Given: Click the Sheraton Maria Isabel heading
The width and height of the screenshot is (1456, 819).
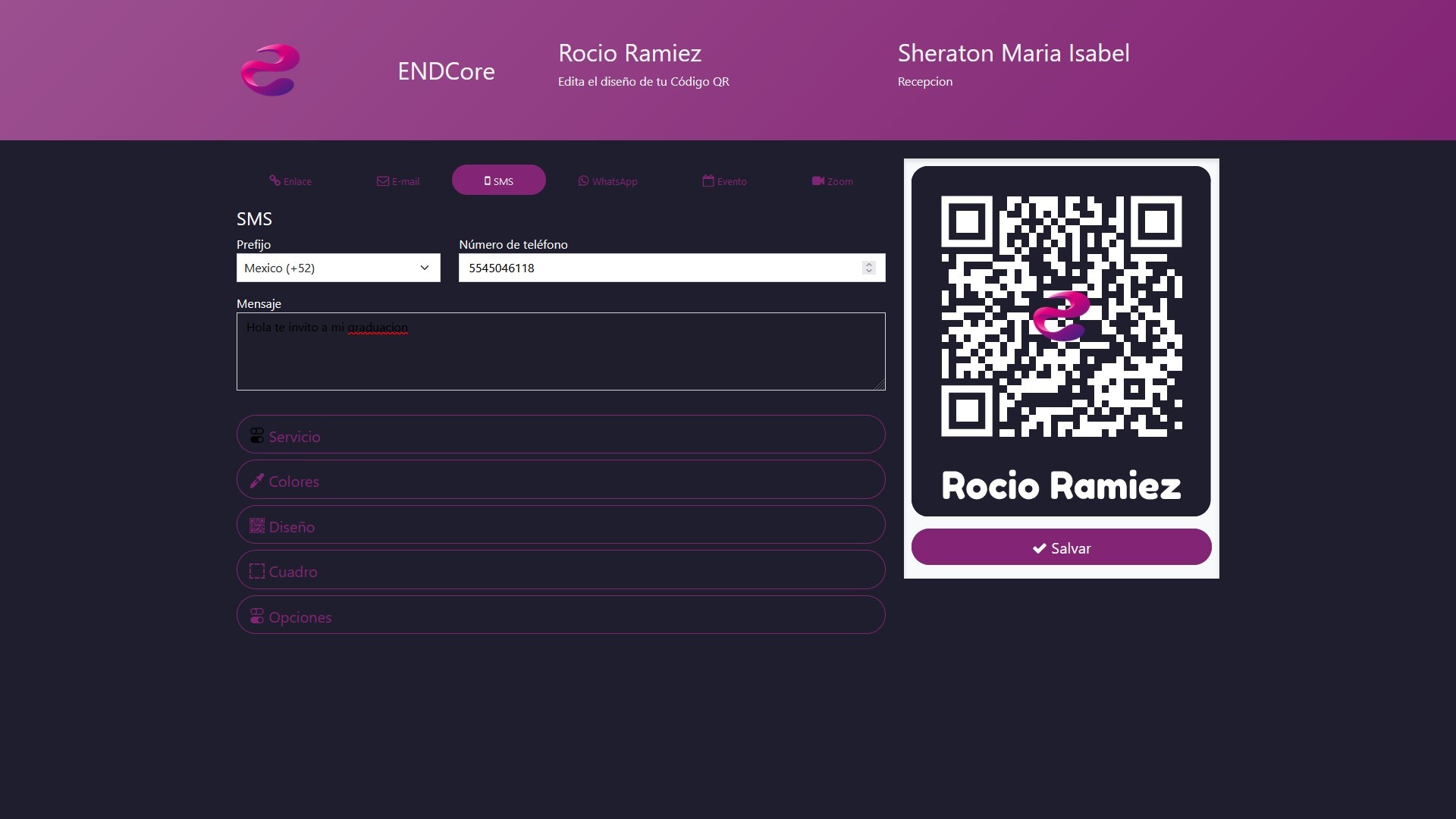Looking at the screenshot, I should pyautogui.click(x=1014, y=53).
